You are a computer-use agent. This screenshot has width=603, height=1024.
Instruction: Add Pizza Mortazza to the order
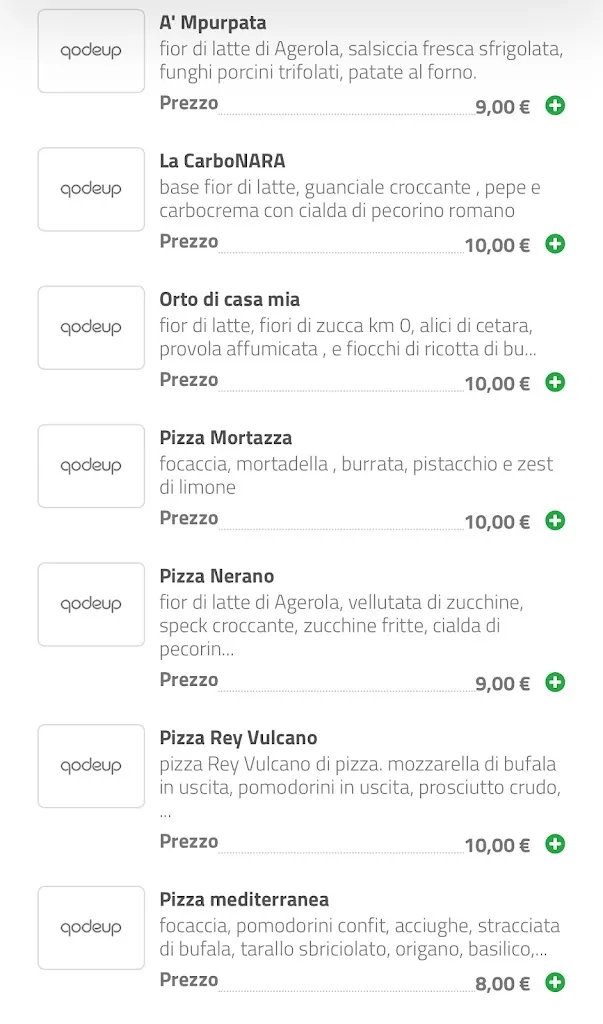pyautogui.click(x=555, y=520)
